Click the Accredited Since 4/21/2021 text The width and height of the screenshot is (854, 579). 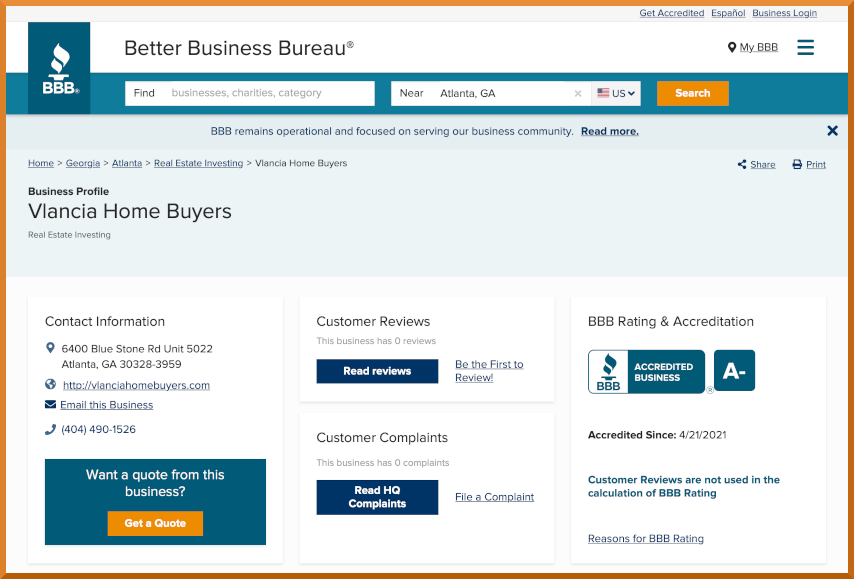(x=657, y=435)
